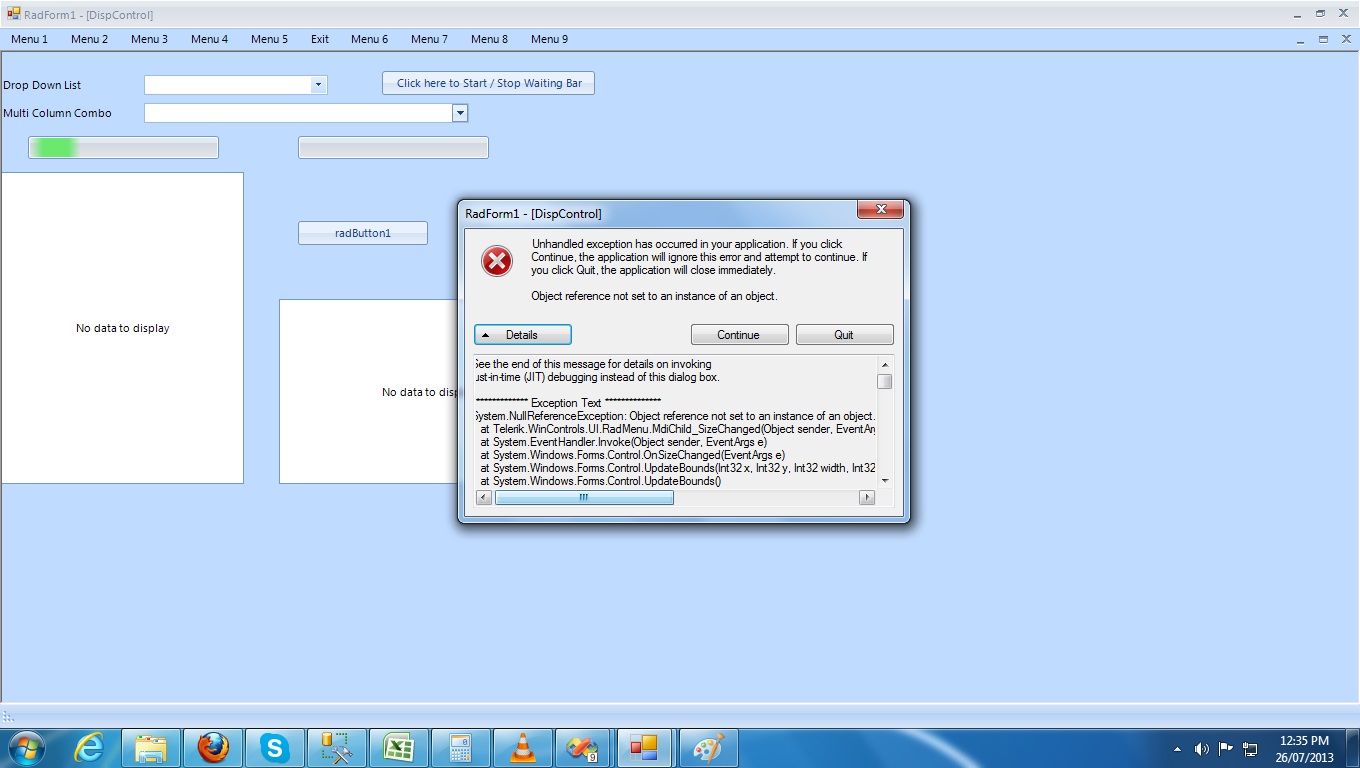Open the Multi Column Combo dropdown arrow
Screen dimensions: 1360x768
pyautogui.click(x=460, y=113)
